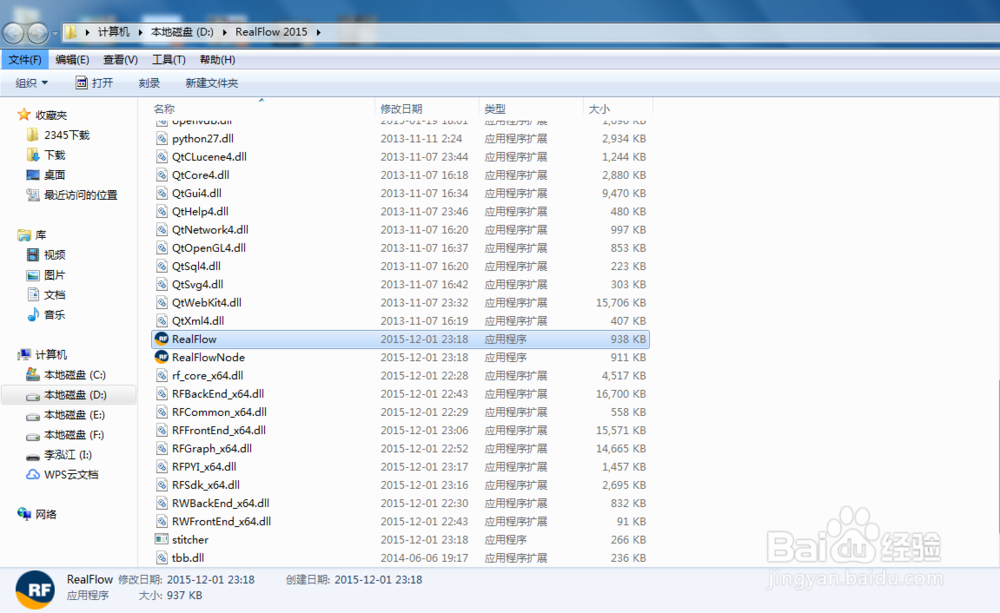Click the QtCore4.dll file icon
The image size is (1000, 613).
click(x=162, y=175)
